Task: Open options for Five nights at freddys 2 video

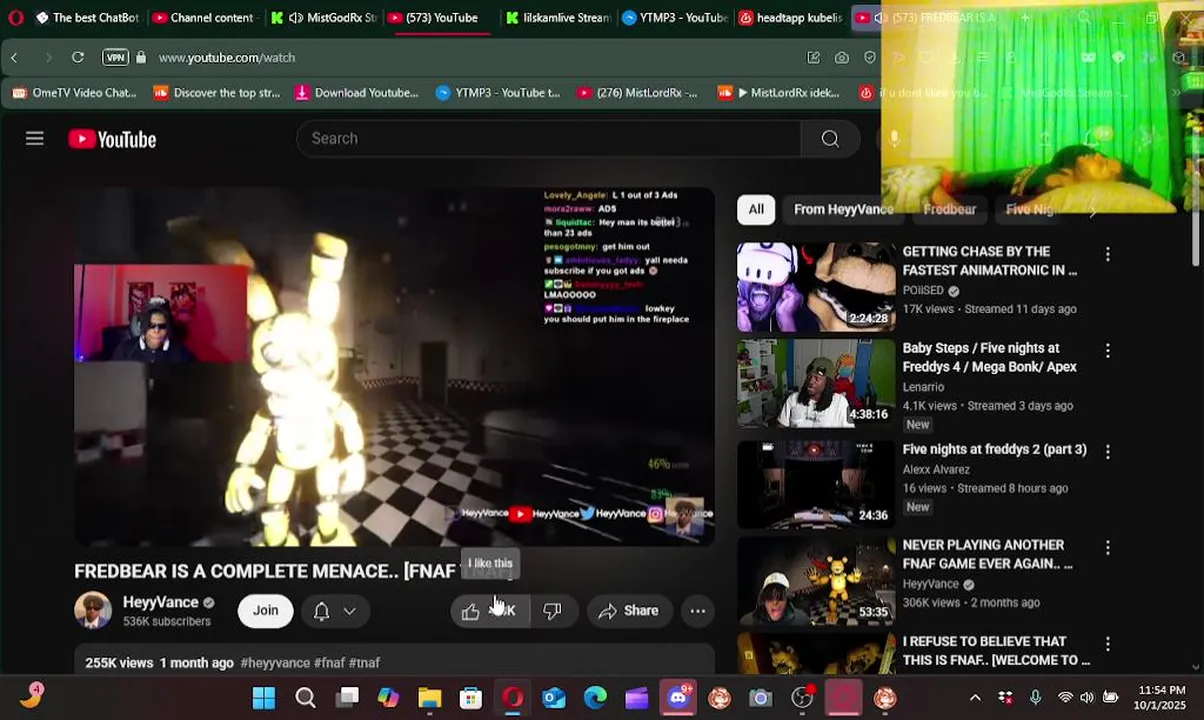Action: click(1107, 452)
